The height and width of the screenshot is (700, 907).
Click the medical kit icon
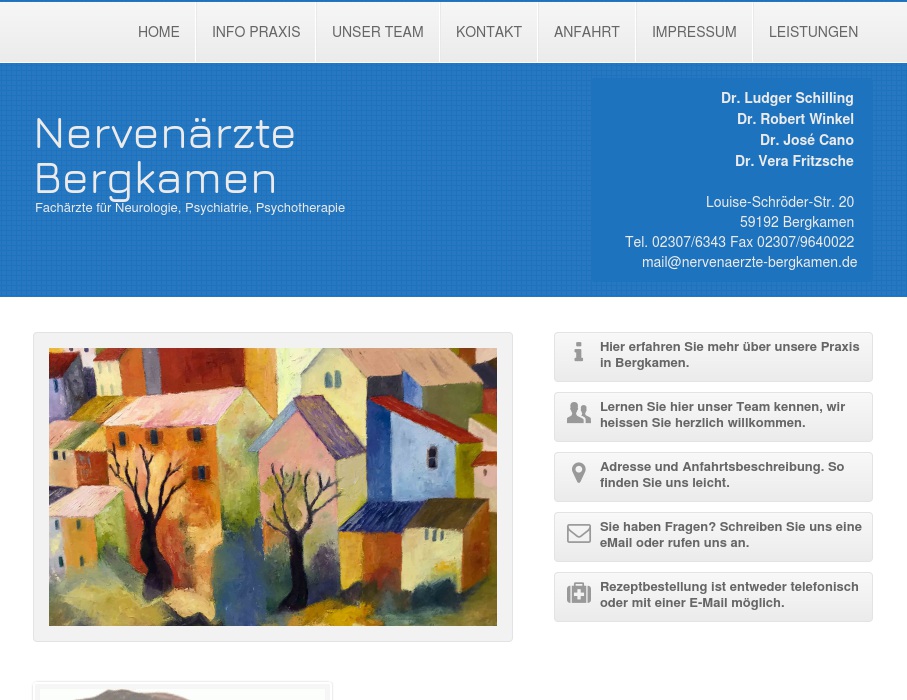tap(578, 594)
